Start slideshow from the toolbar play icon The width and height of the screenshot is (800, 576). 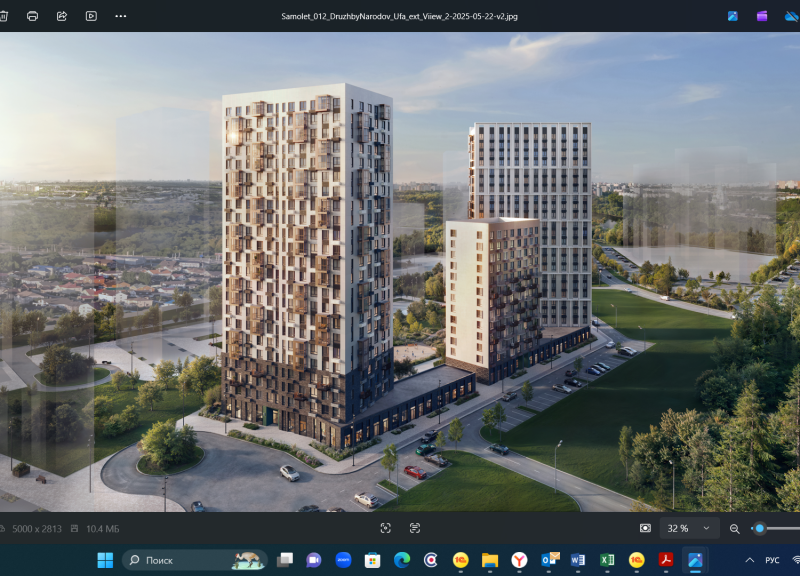coord(91,16)
